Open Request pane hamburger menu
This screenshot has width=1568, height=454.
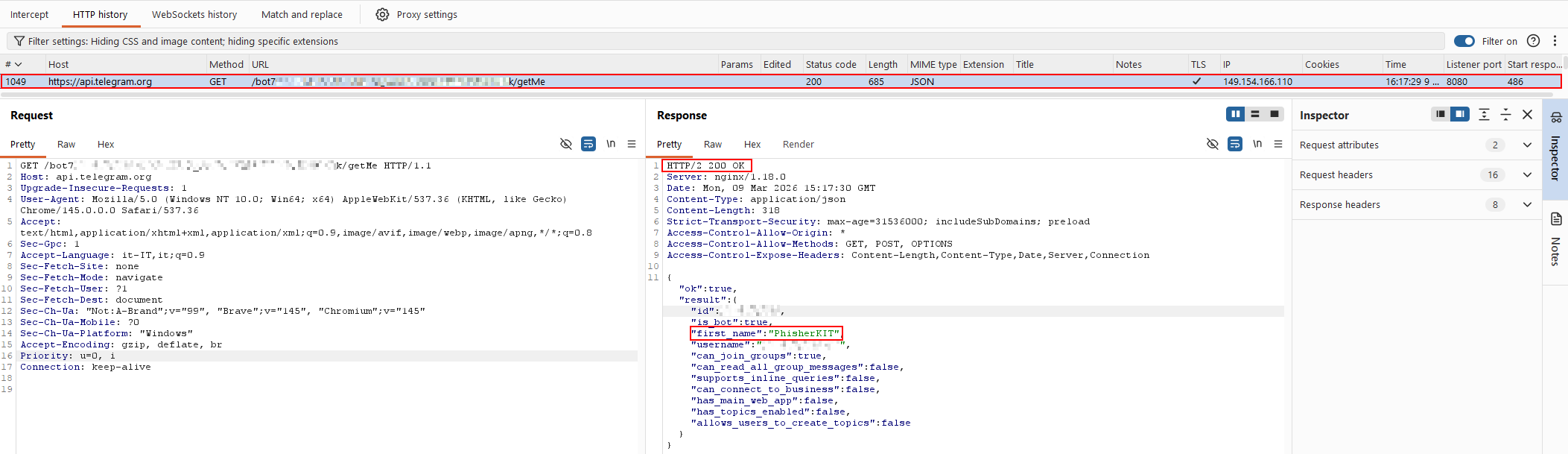[x=632, y=144]
